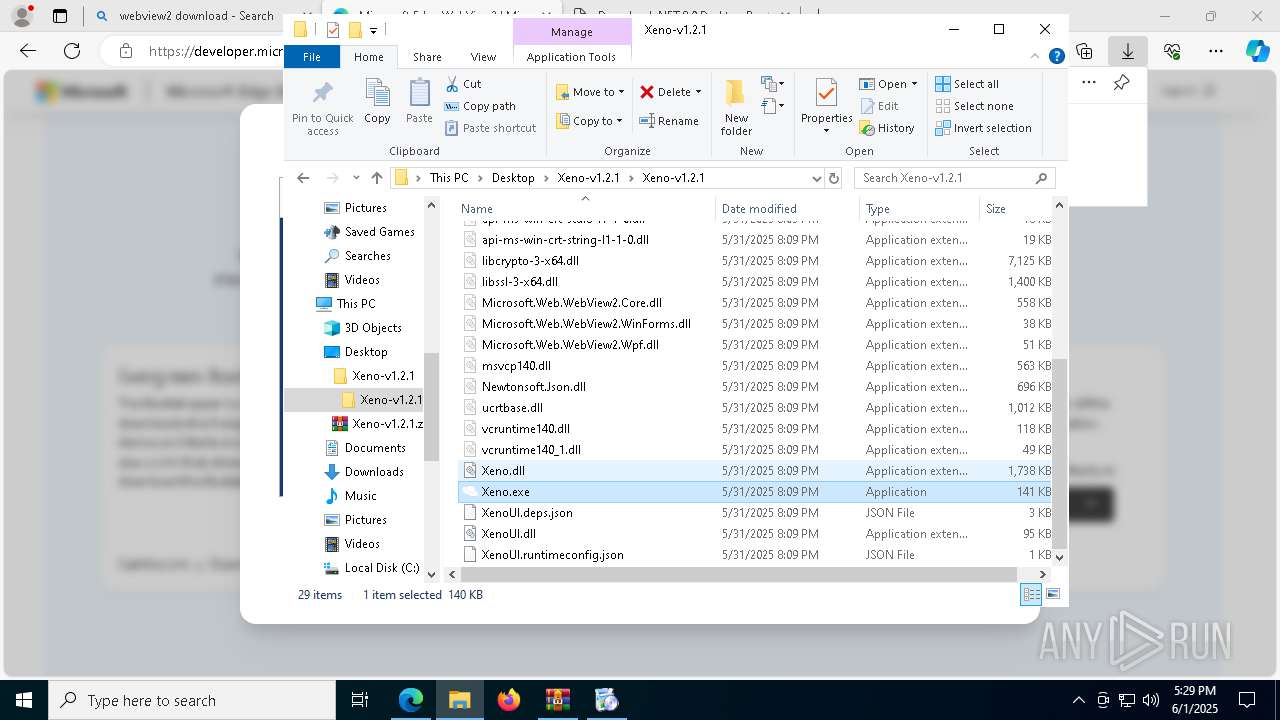Screen dimensions: 1280x720
Task: Open Edge downloads icon in toolbar
Action: click(1127, 51)
